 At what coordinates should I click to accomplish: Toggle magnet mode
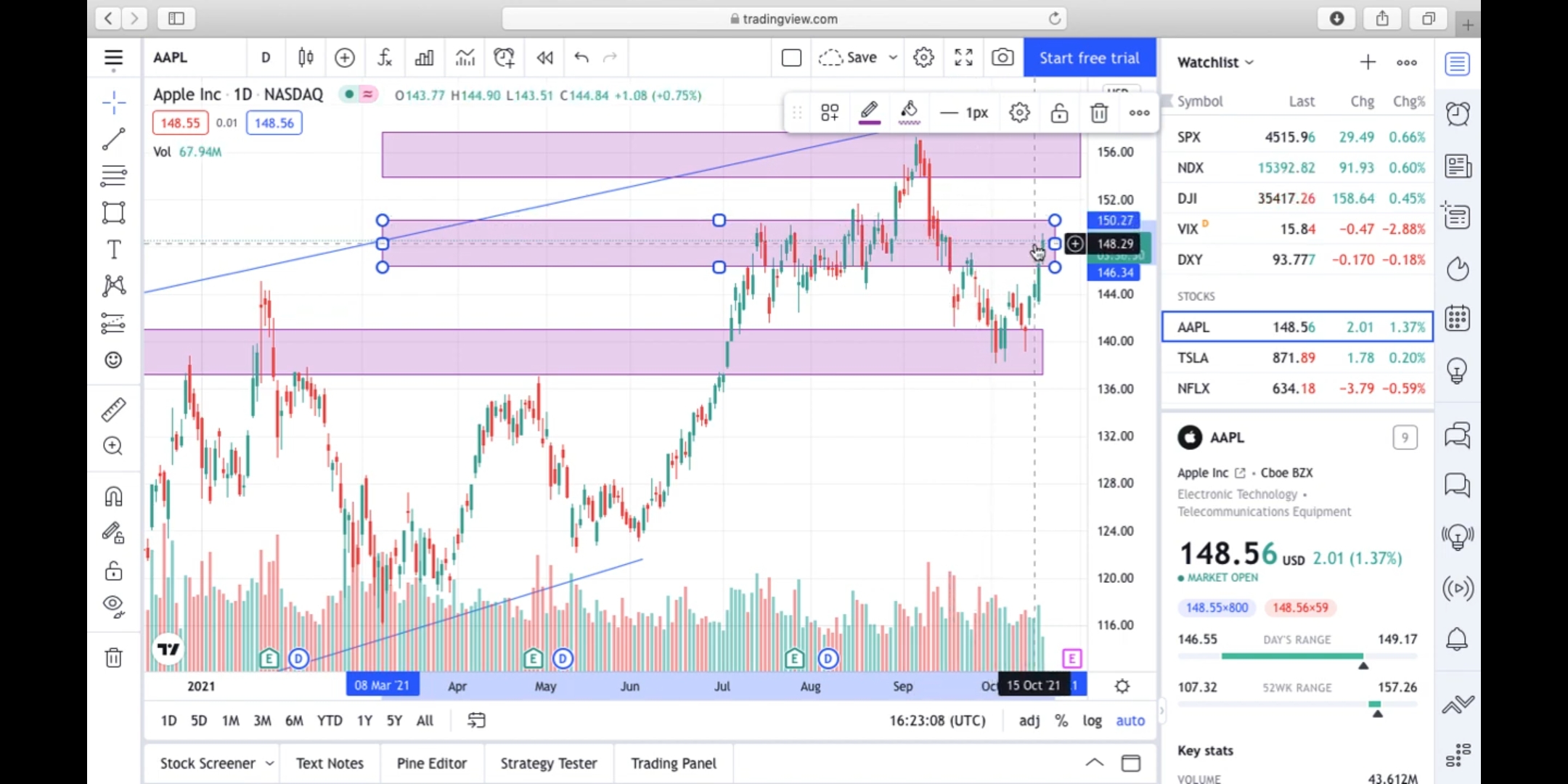coord(113,497)
